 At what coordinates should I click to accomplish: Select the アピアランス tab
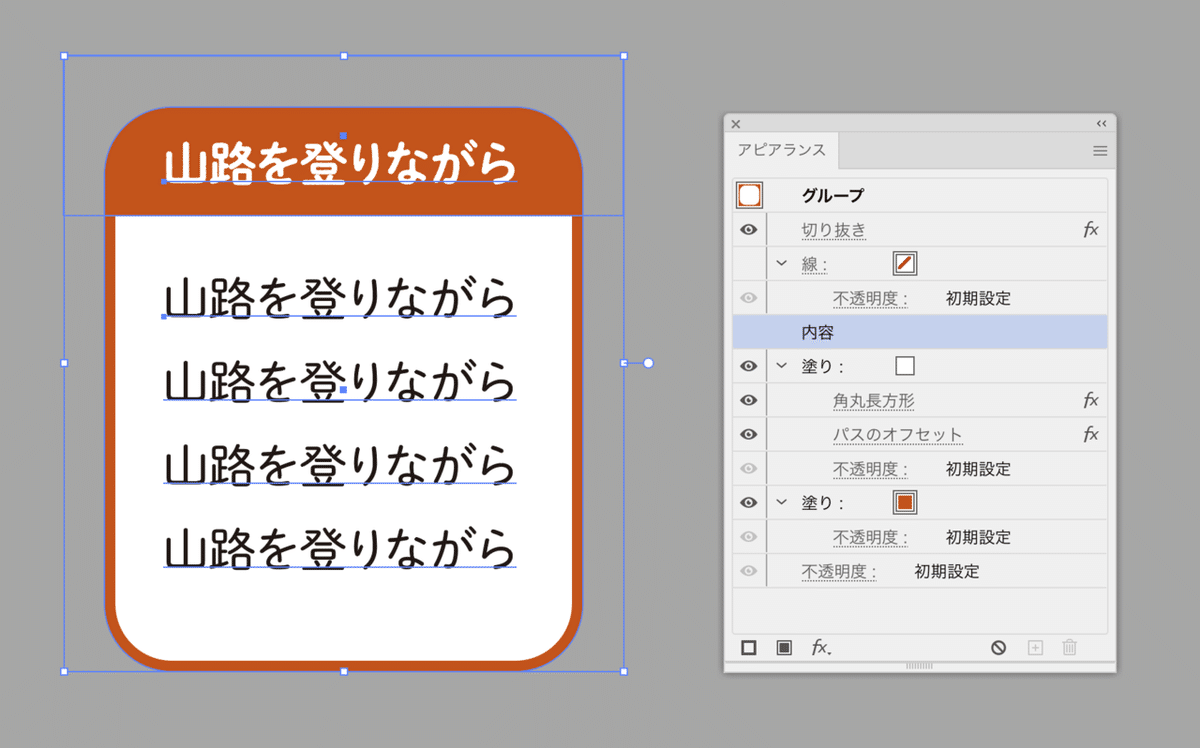click(782, 150)
